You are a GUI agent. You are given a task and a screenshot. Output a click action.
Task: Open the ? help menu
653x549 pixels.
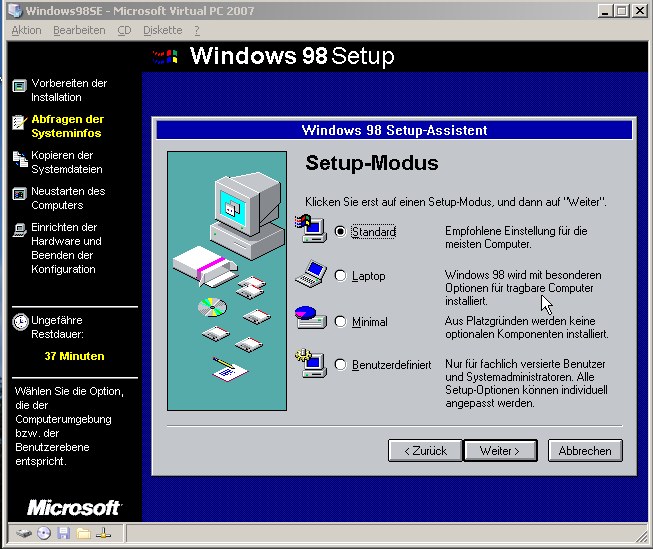click(197, 30)
